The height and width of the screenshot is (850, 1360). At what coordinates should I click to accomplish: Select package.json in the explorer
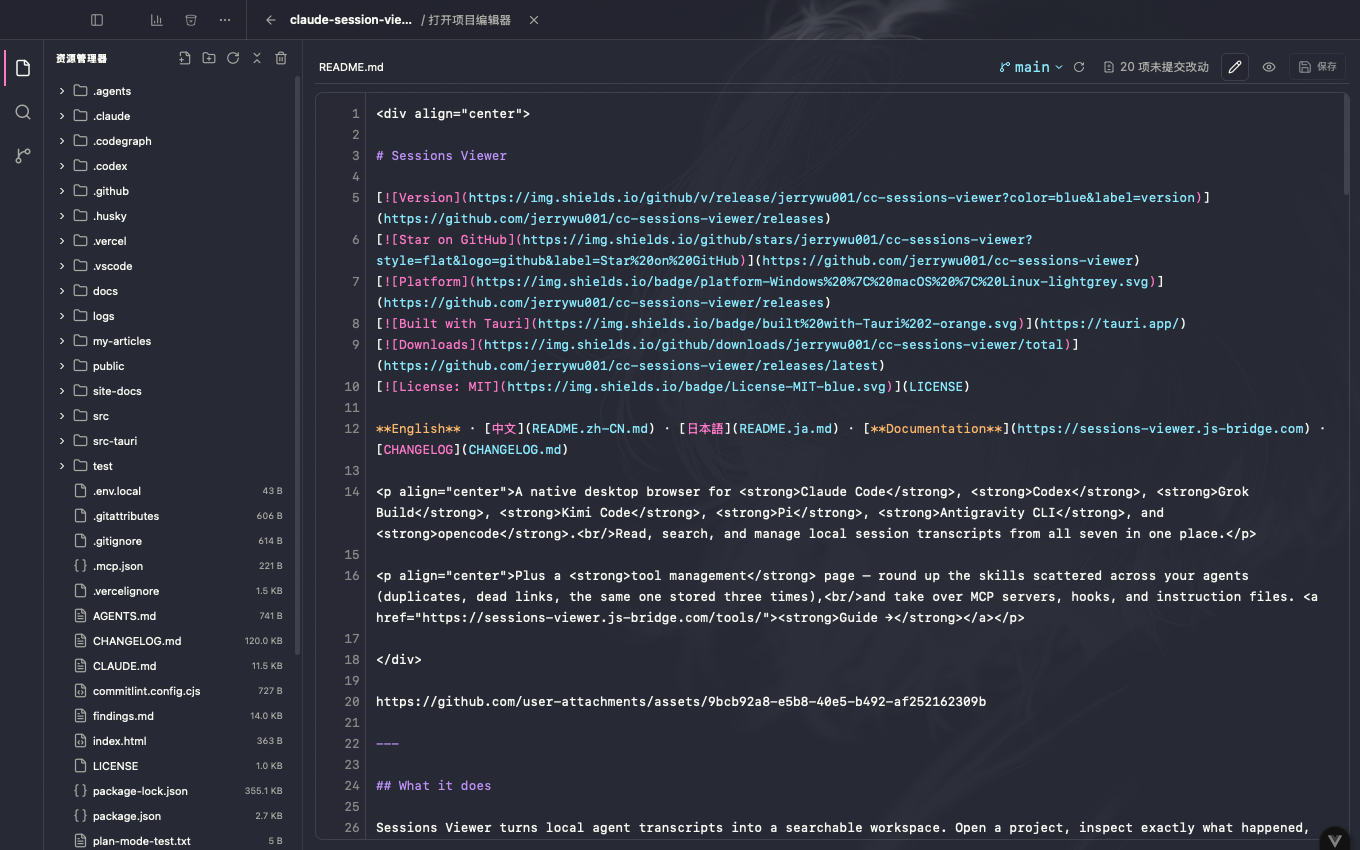coord(170,816)
